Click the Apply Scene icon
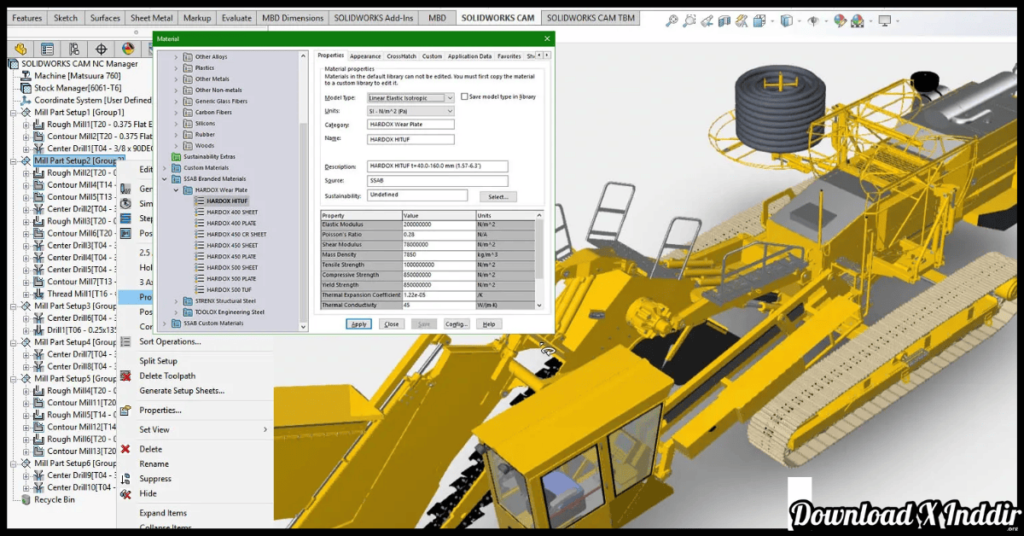 [857, 21]
